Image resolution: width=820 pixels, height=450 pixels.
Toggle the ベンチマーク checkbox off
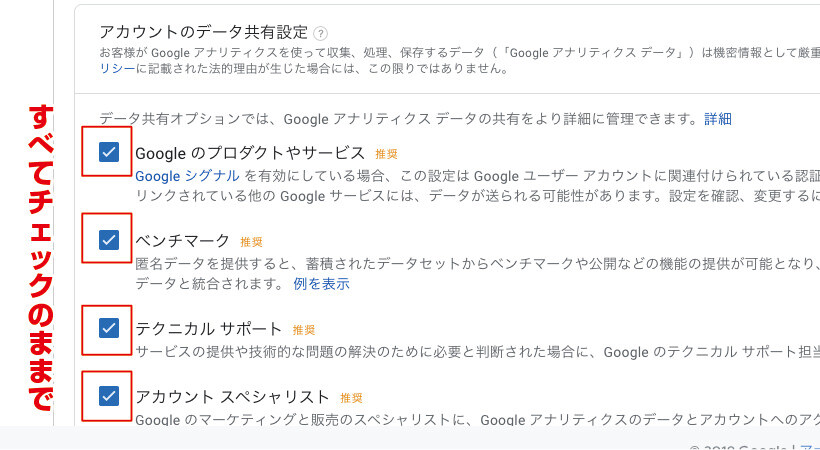[110, 240]
